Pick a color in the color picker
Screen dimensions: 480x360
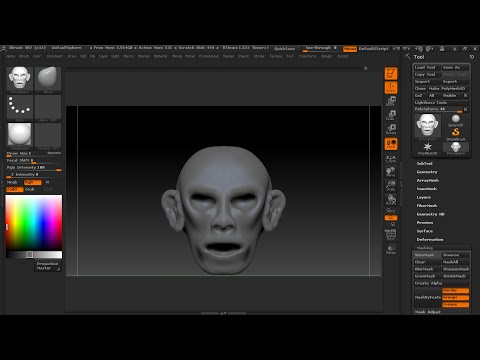[34, 222]
